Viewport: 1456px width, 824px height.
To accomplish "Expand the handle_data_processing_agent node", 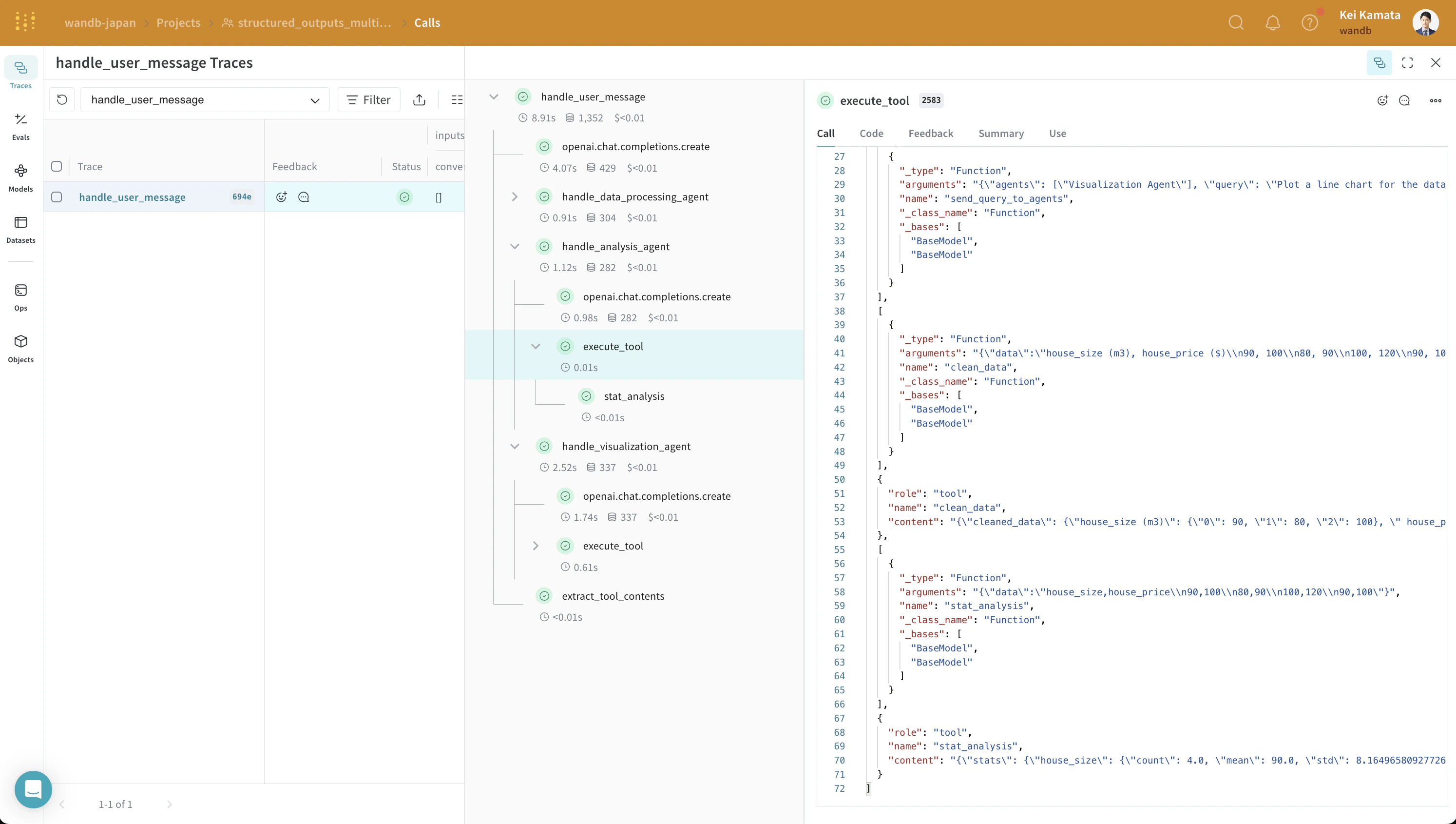I will point(515,196).
